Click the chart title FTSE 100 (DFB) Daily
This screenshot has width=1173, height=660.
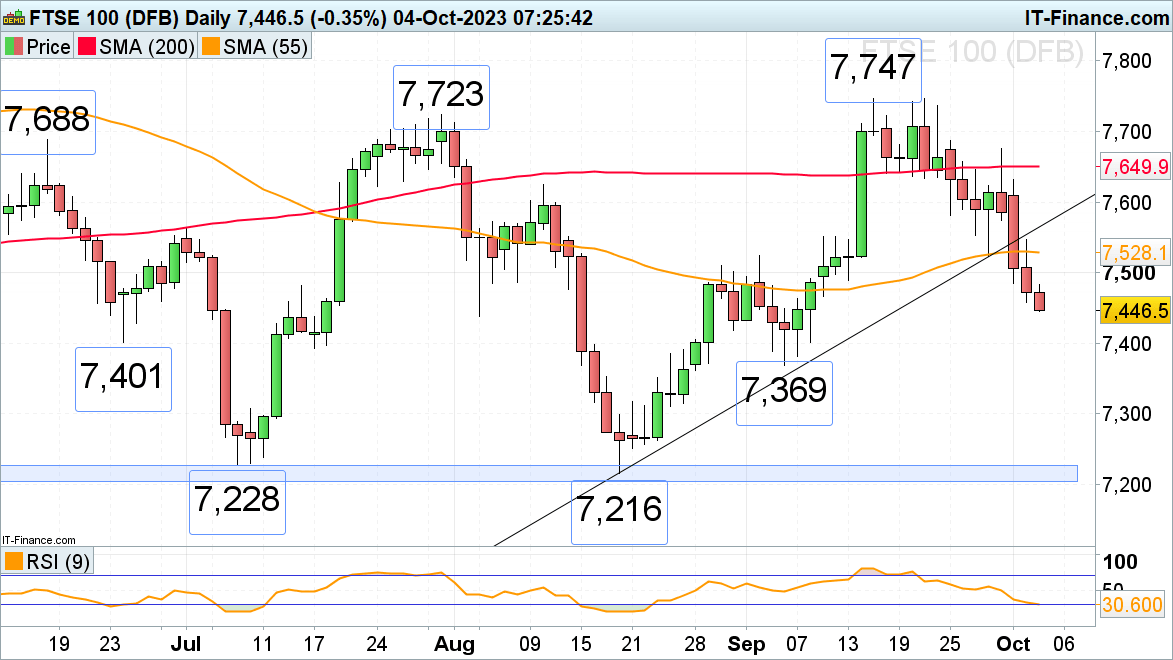[x=129, y=17]
